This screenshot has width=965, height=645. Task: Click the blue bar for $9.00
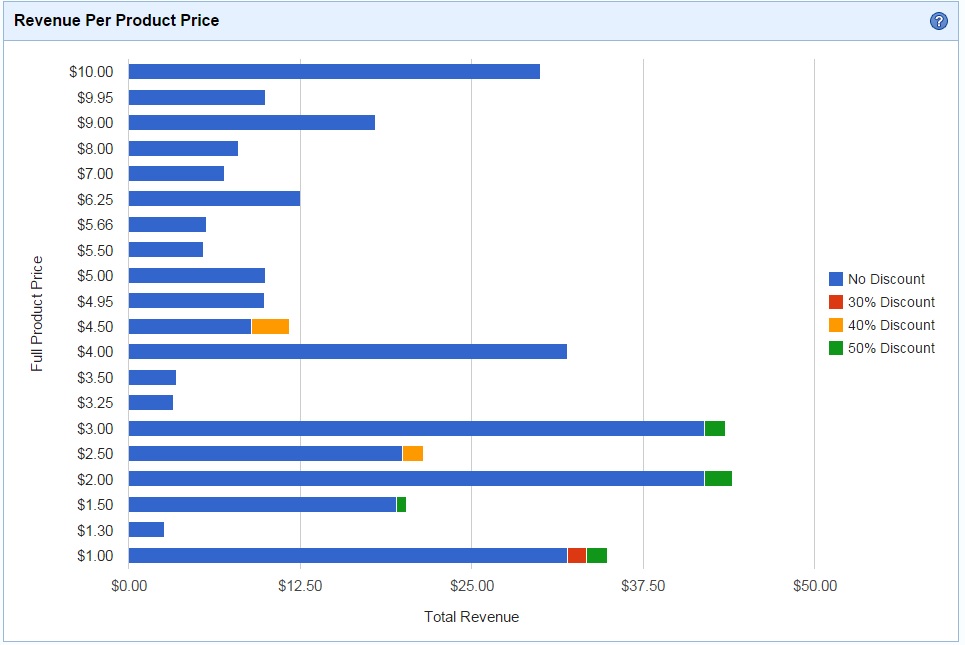pyautogui.click(x=252, y=122)
